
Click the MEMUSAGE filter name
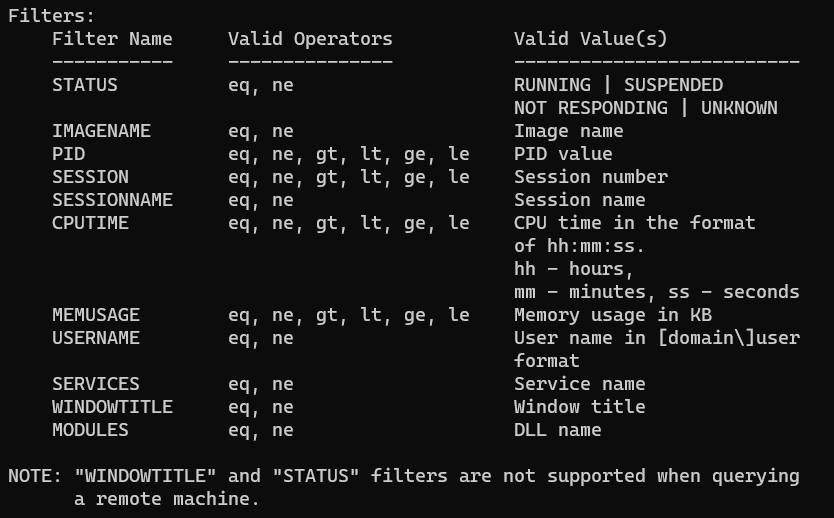point(96,315)
